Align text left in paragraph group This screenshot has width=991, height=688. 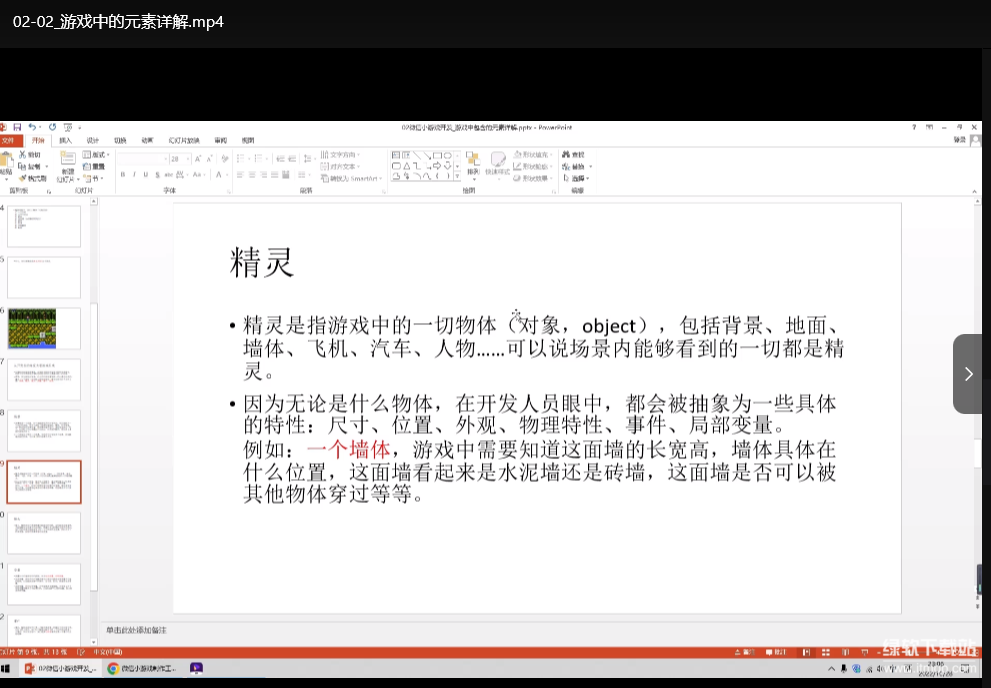coord(240,174)
